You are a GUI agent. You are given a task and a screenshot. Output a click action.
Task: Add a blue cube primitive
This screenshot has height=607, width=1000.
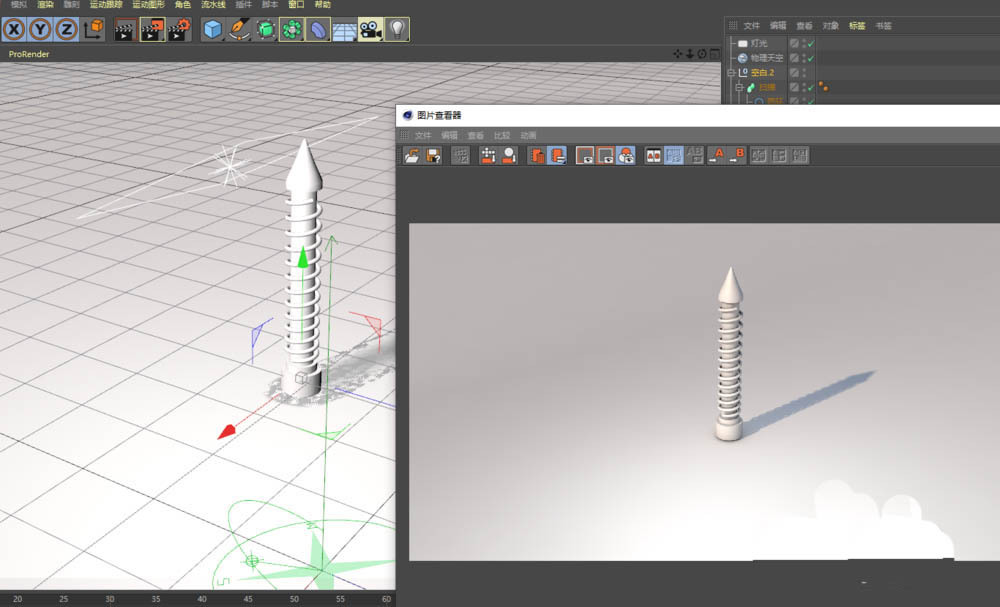click(212, 29)
